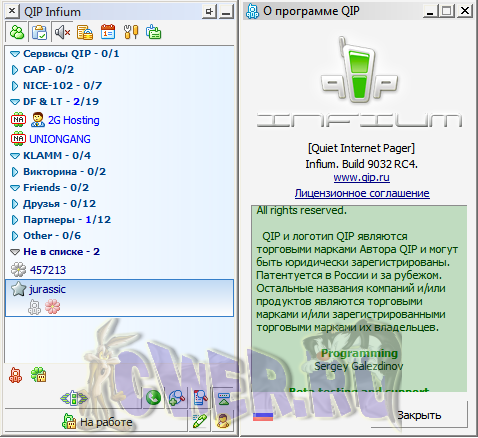
Task: Click the green and blue badge cards icon
Action: 154,32
